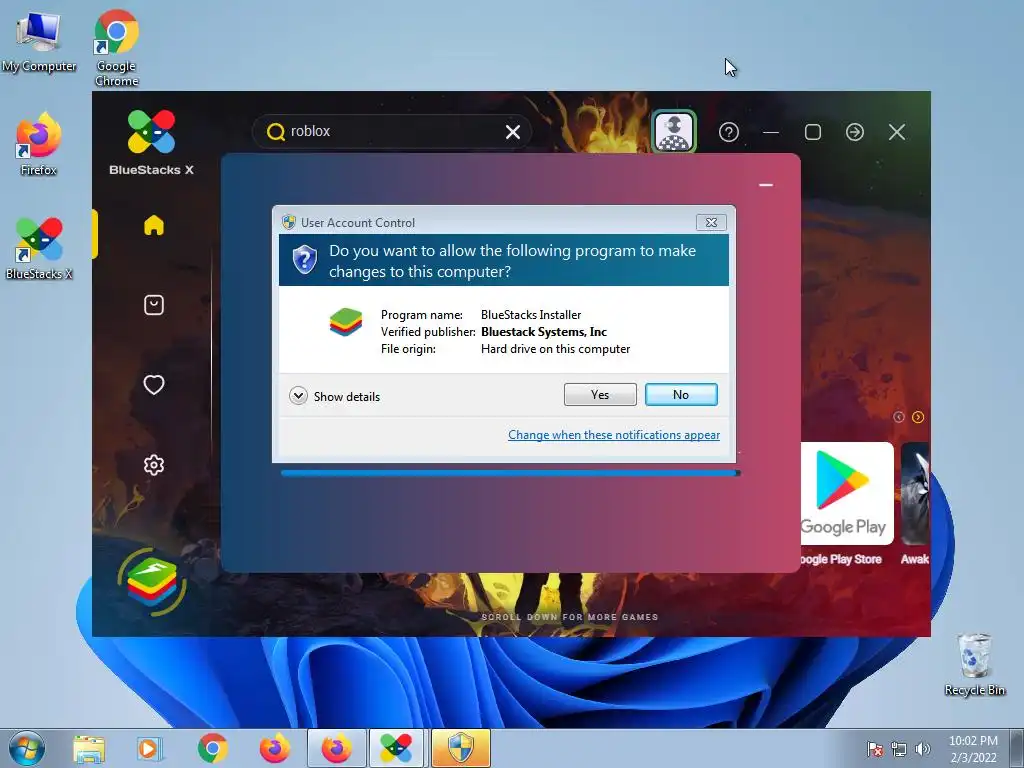Open Firefox desktop shortcut

[39, 145]
